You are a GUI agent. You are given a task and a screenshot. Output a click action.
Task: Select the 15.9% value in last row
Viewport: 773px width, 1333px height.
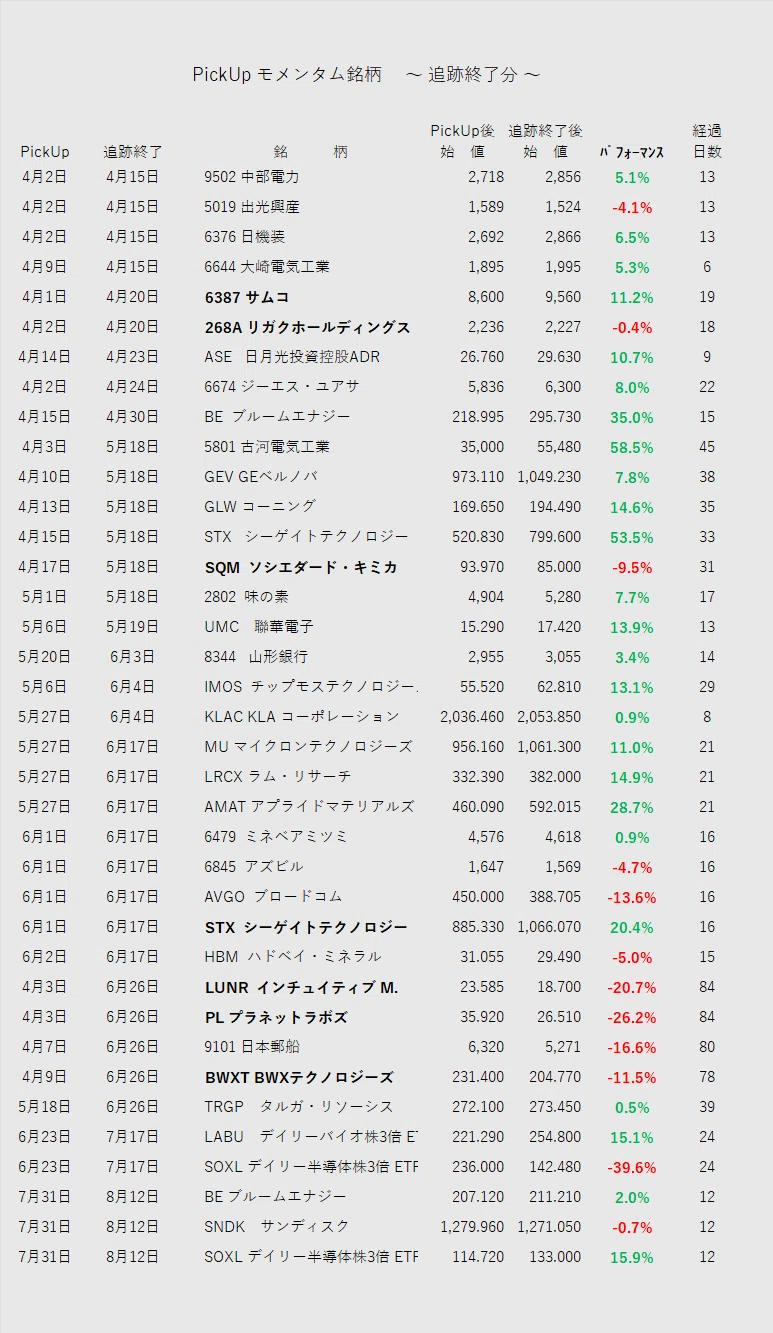tap(632, 1257)
